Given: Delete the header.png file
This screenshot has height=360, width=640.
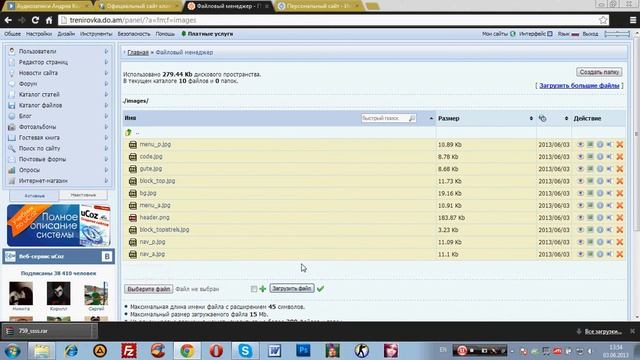Looking at the screenshot, I should (620, 218).
